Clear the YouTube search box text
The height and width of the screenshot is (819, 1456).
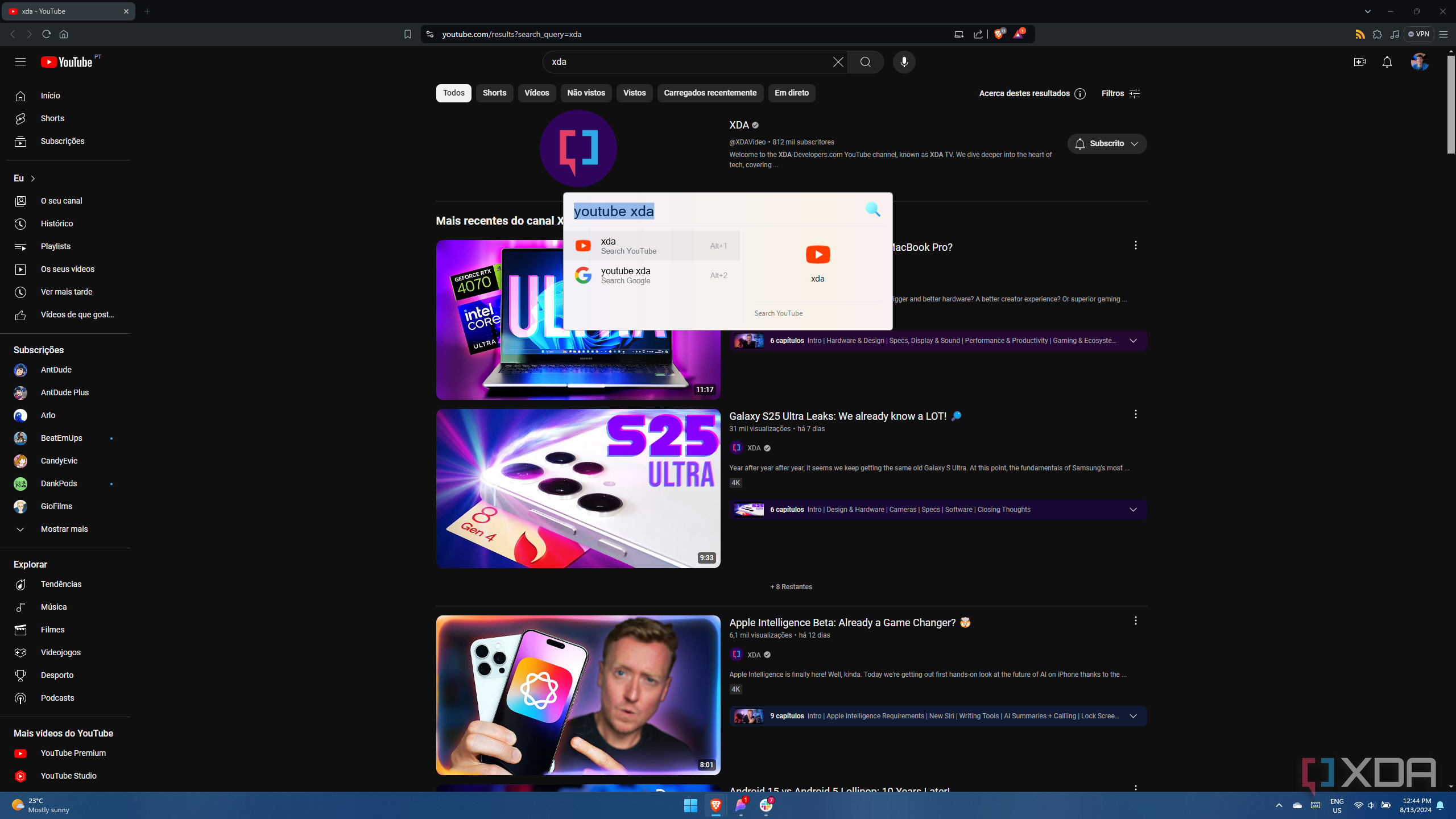tap(838, 62)
